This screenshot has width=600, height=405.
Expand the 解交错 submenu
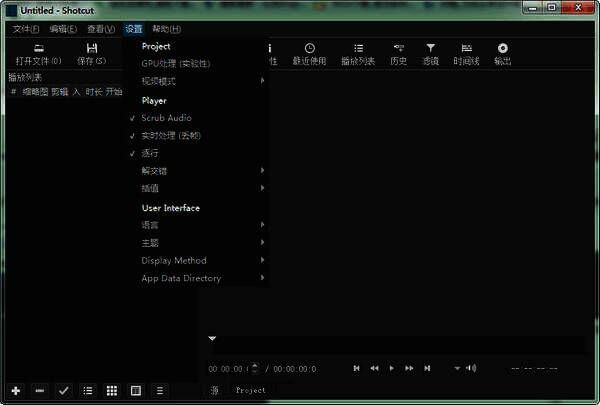[197, 171]
